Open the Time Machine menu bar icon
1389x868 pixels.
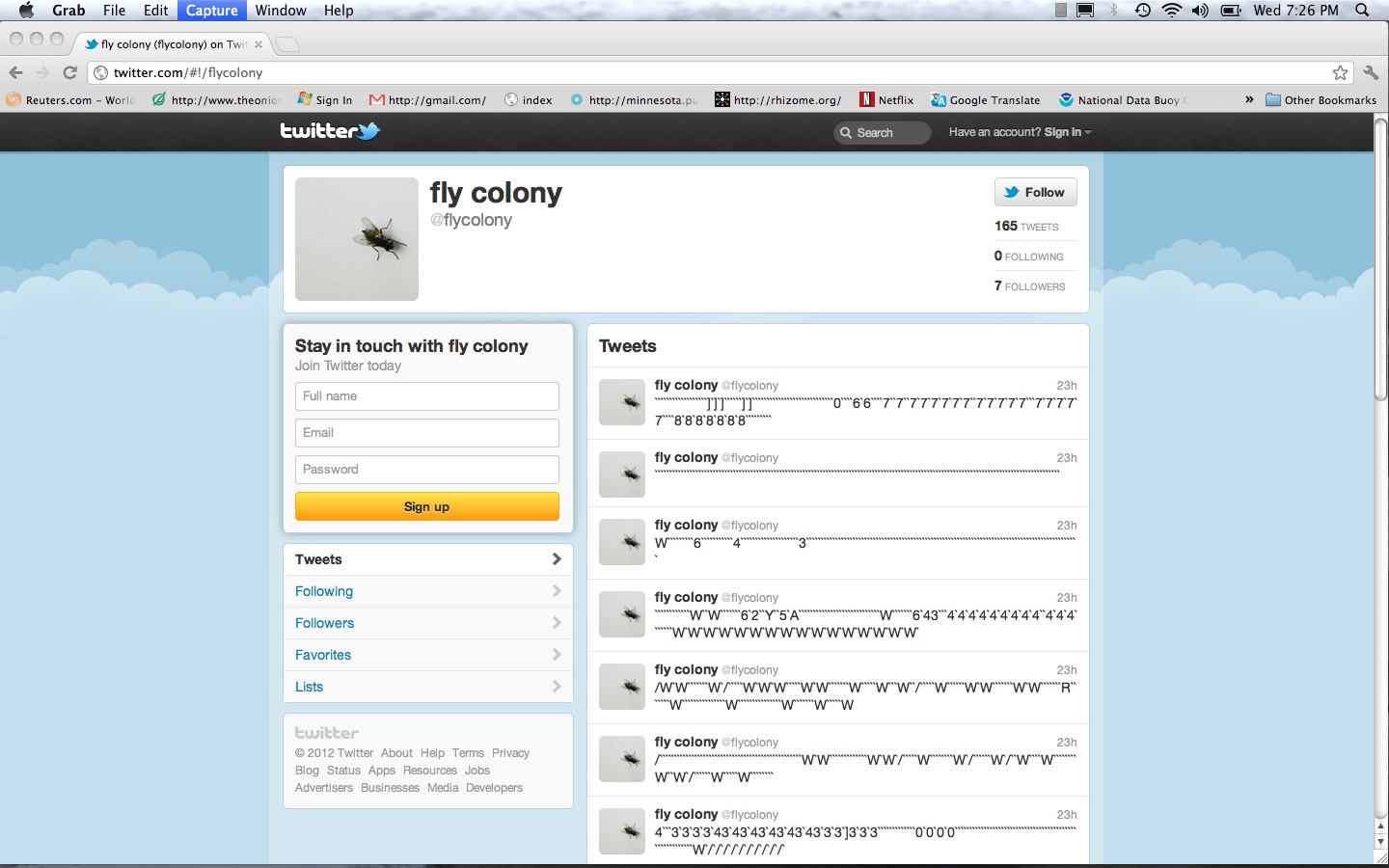click(1142, 11)
